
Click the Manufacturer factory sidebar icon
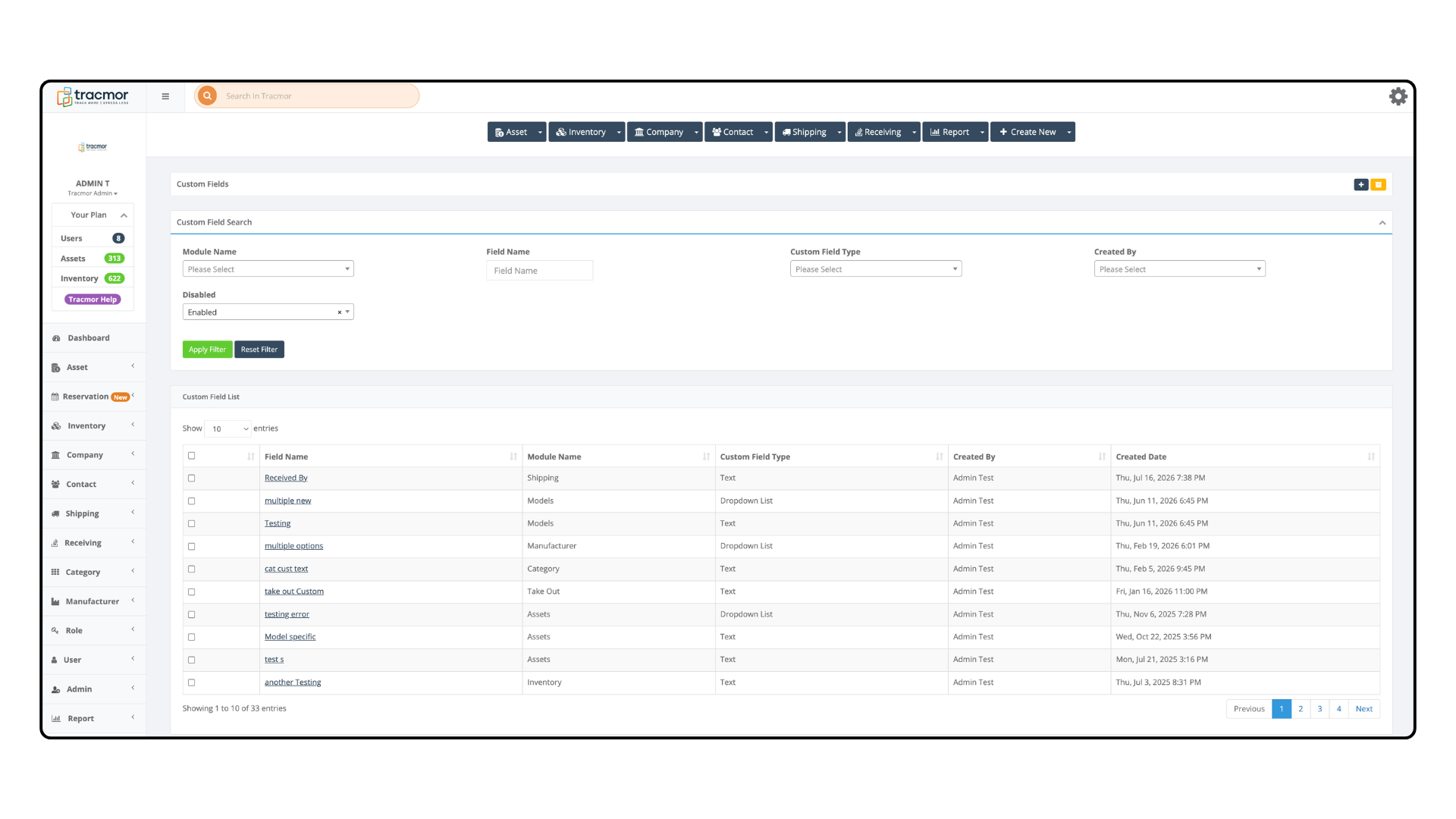coord(55,601)
